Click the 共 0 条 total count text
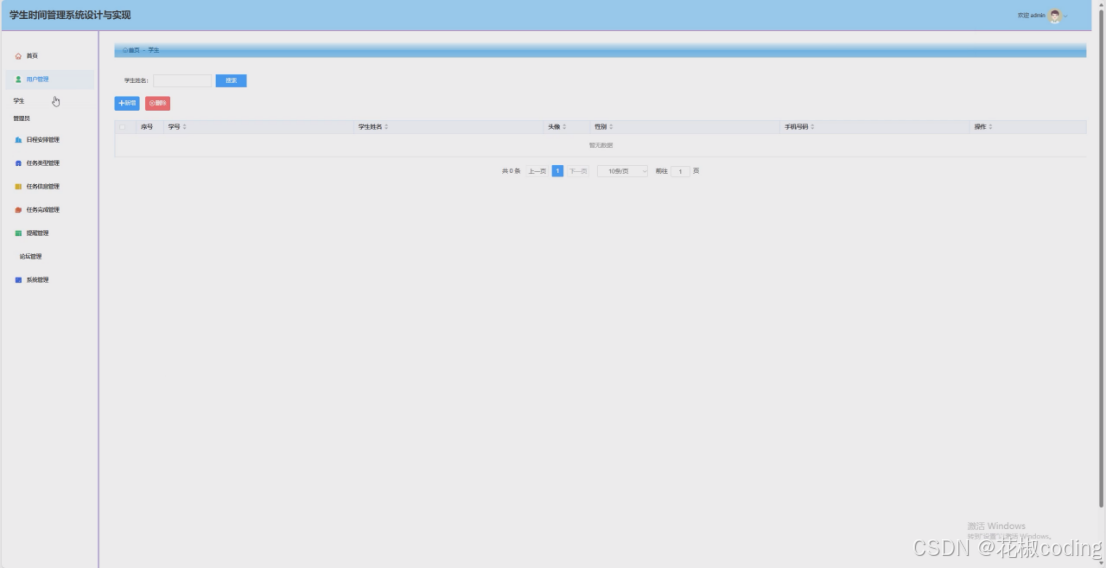 (511, 171)
